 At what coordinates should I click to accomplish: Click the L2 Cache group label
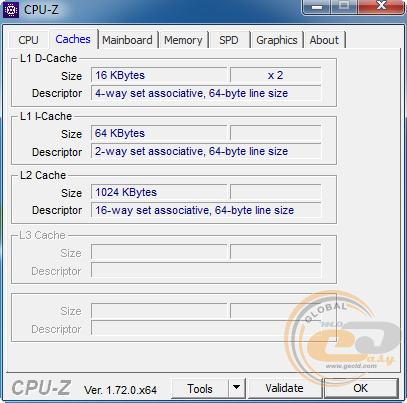coord(43,175)
